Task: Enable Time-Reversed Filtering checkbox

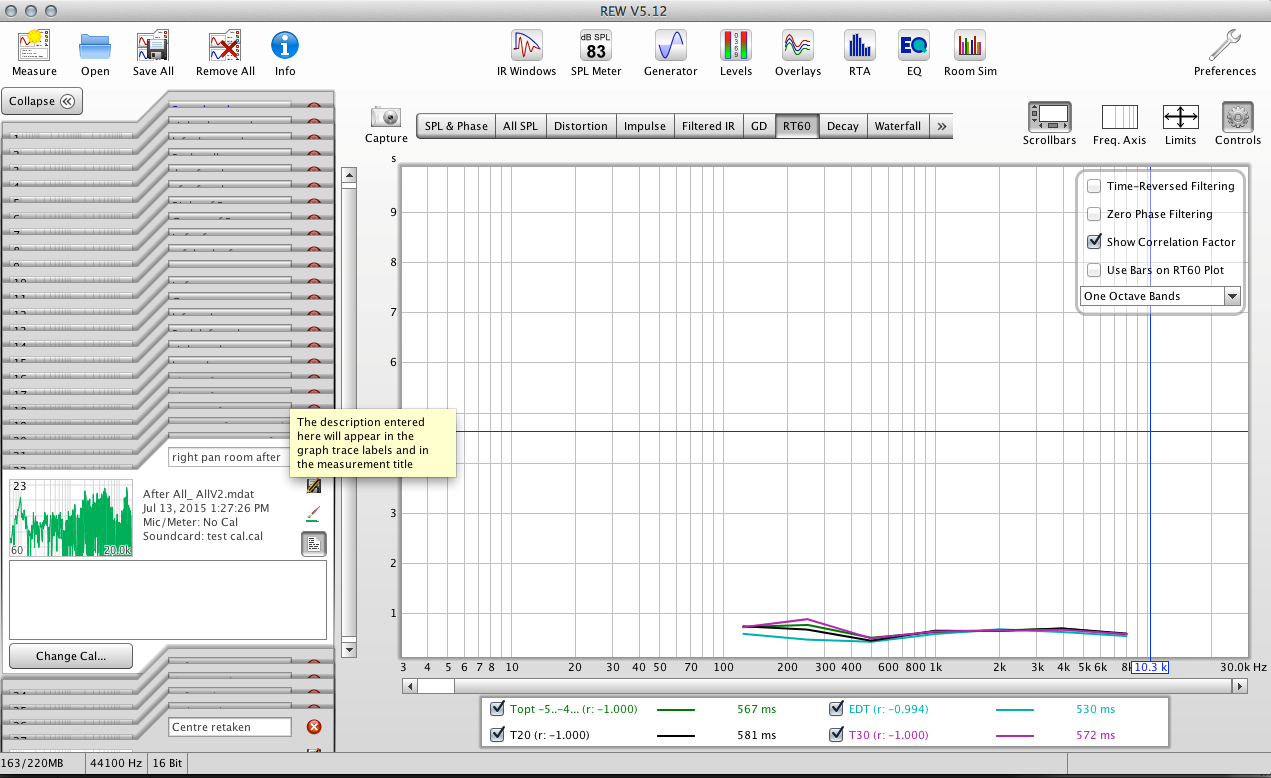Action: [x=1094, y=186]
